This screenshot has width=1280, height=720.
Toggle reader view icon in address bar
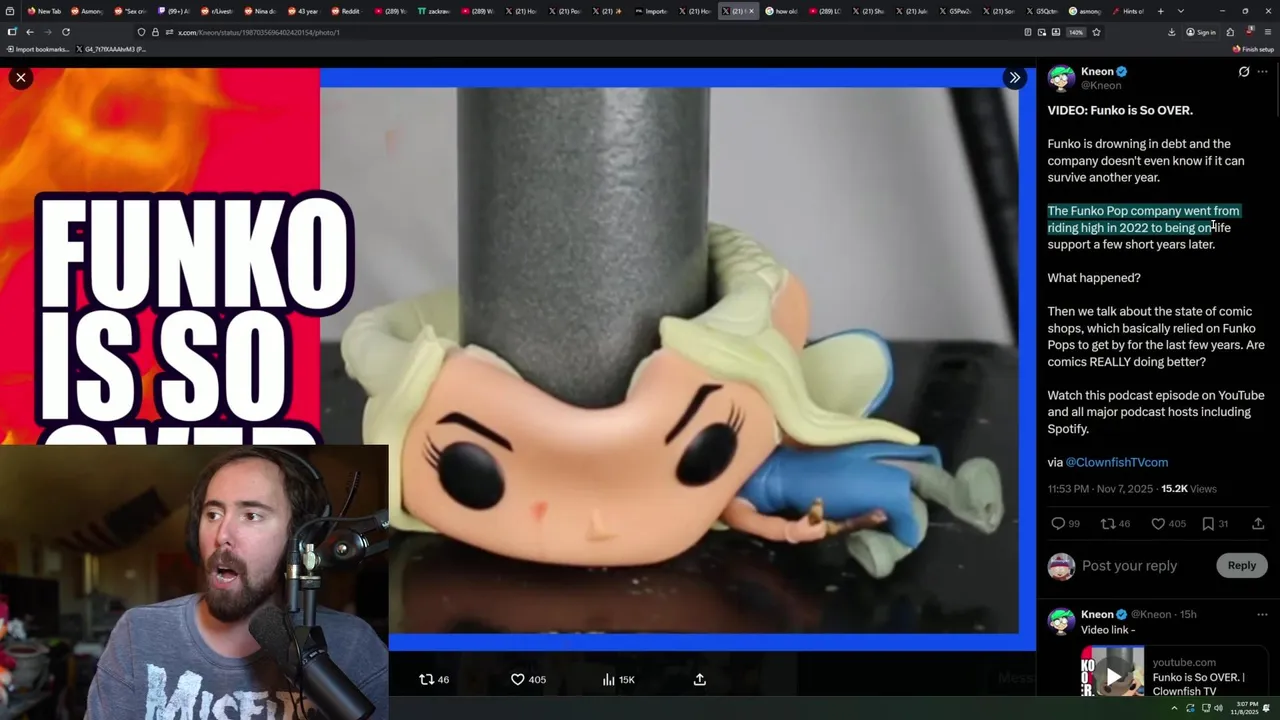[1028, 32]
